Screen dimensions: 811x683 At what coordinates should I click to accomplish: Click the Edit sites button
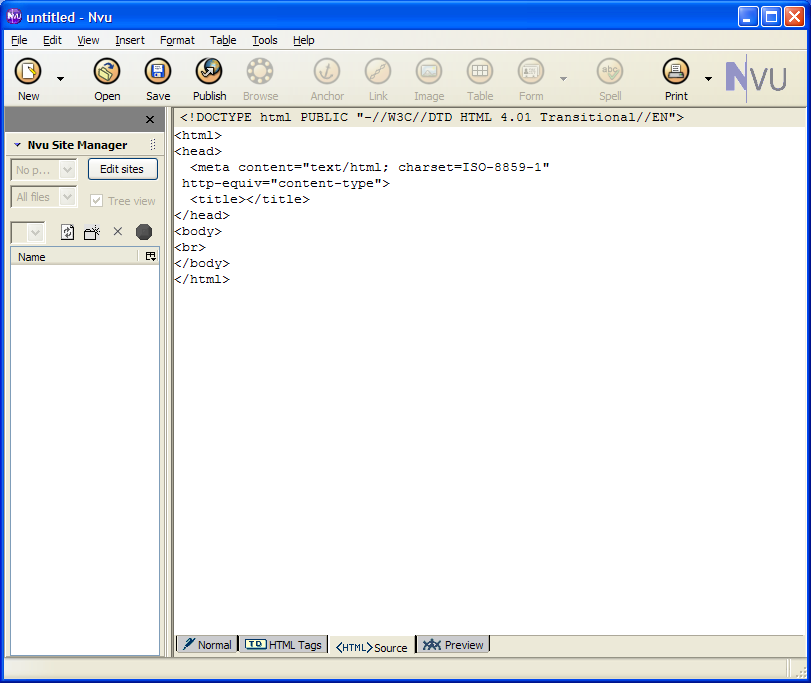click(x=123, y=169)
